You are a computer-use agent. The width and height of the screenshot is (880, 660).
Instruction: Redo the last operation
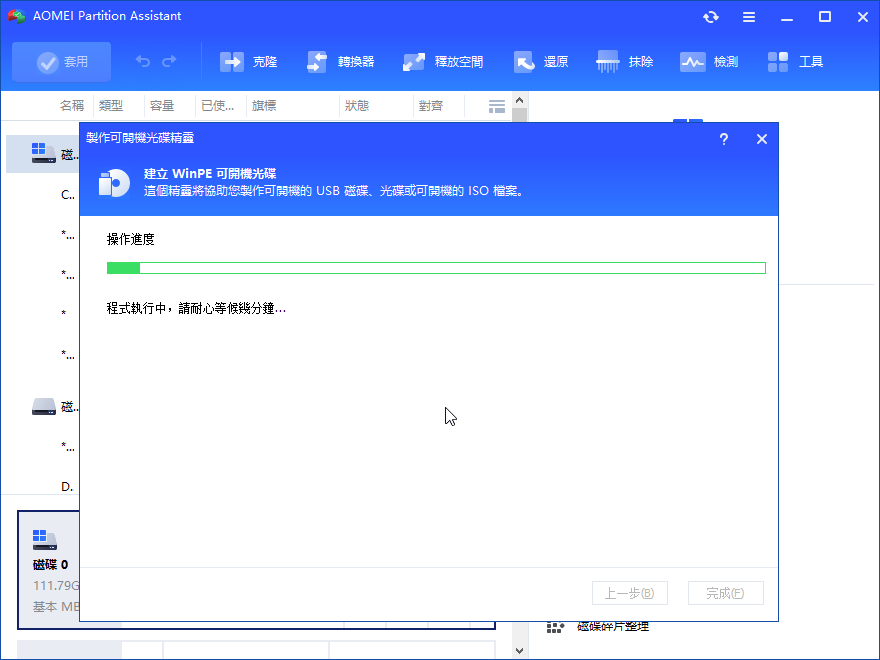point(169,62)
